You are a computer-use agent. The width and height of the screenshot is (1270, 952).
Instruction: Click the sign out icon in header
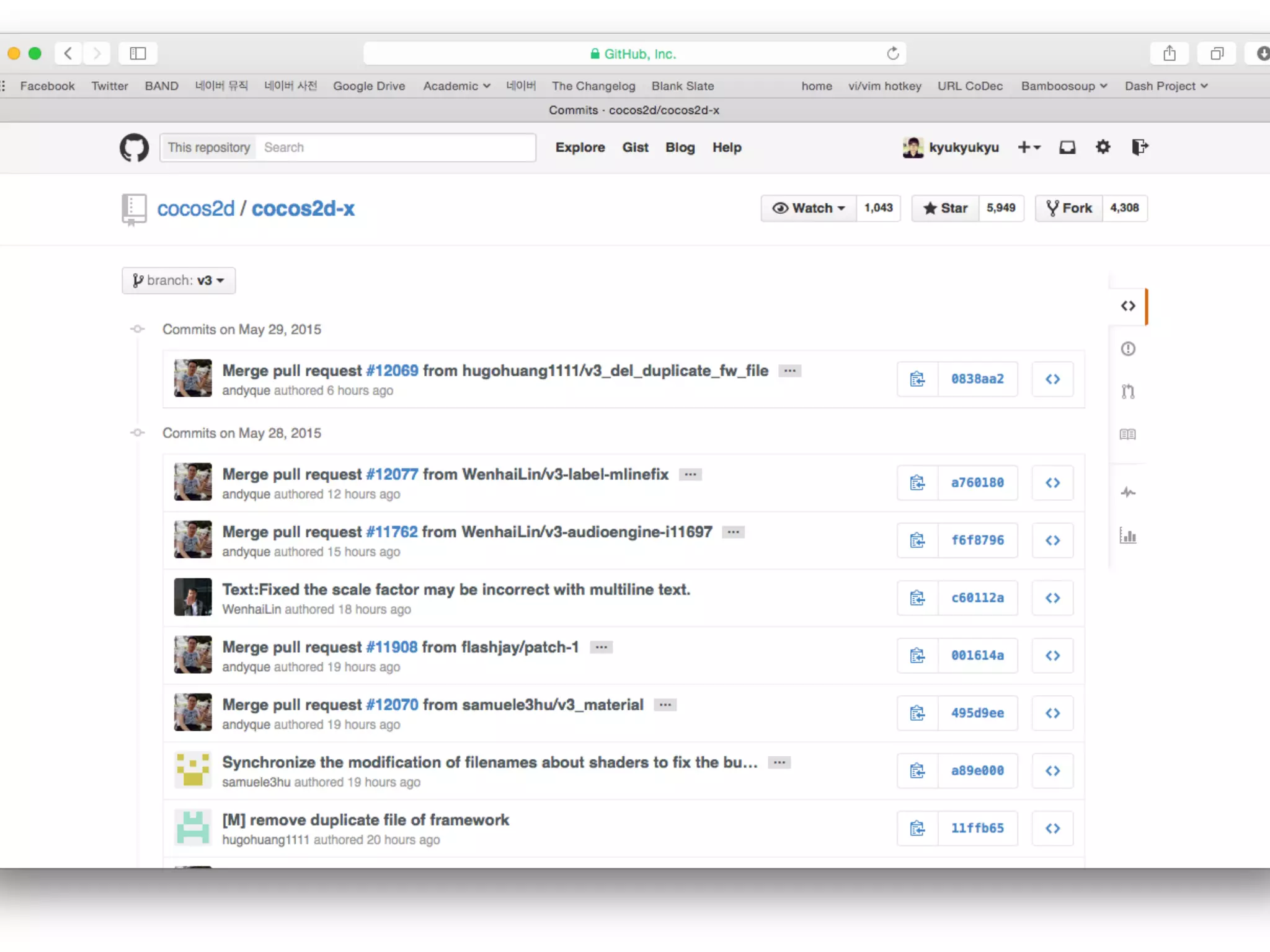coord(1140,148)
